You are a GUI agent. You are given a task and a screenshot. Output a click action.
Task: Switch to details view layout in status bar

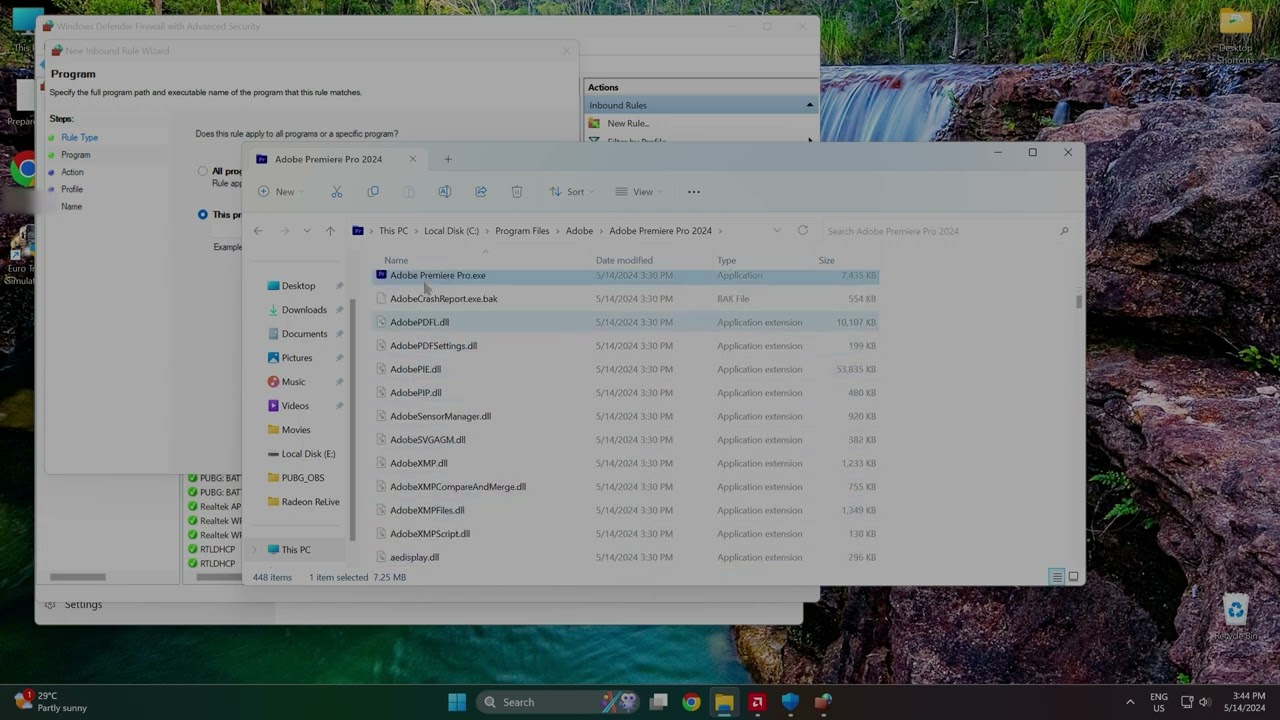coord(1056,577)
